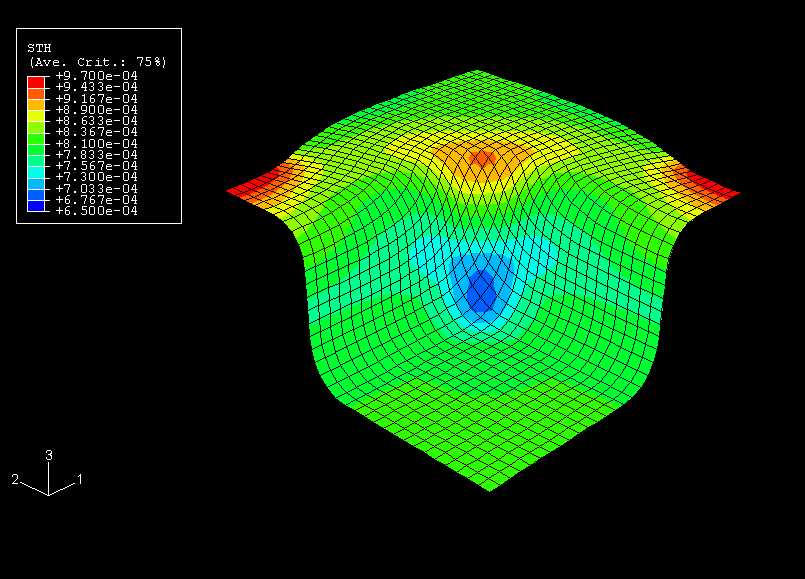Pick the dark blue minimum thickness region

point(482,291)
